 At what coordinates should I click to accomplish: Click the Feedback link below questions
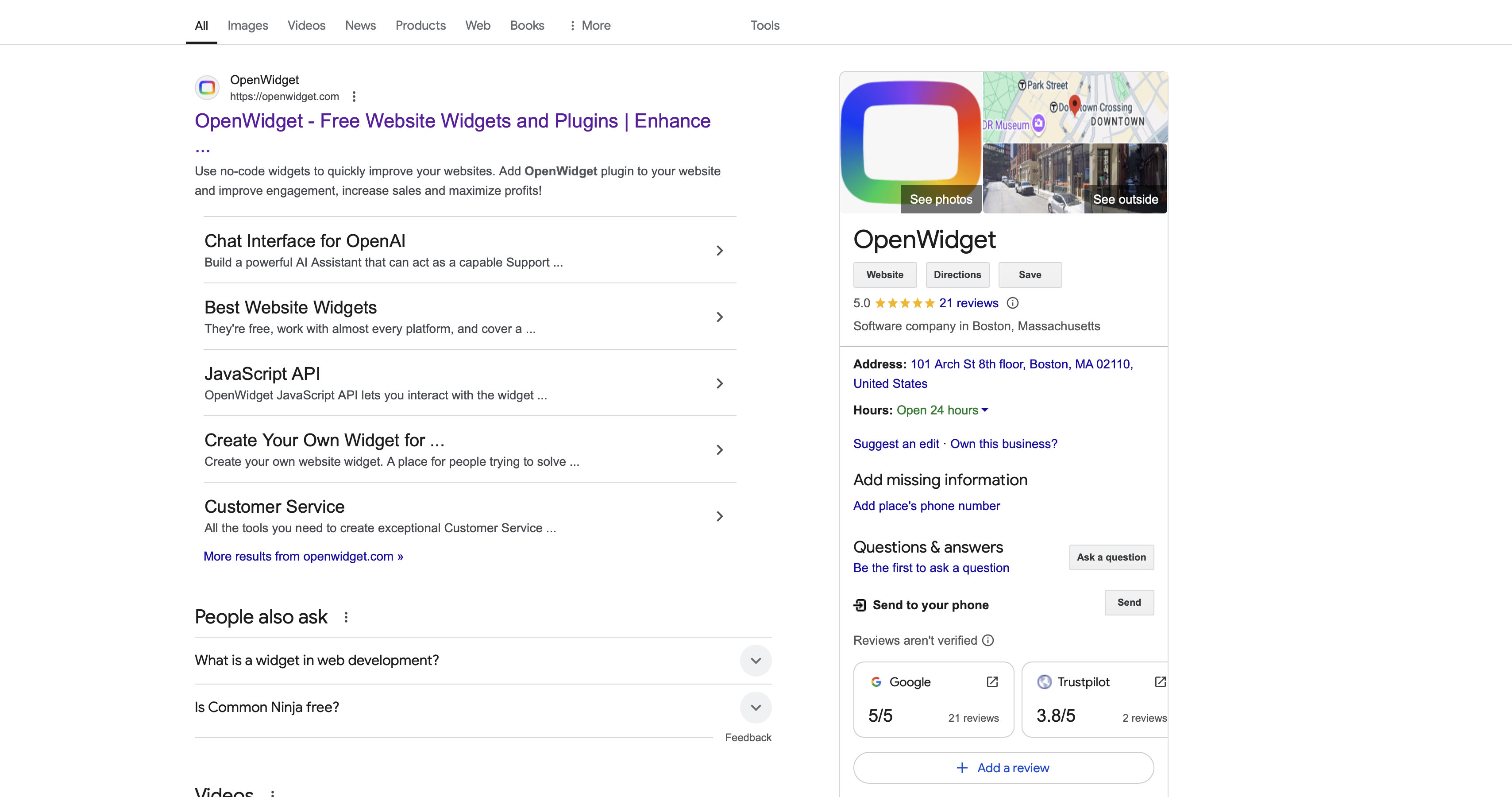click(x=748, y=738)
